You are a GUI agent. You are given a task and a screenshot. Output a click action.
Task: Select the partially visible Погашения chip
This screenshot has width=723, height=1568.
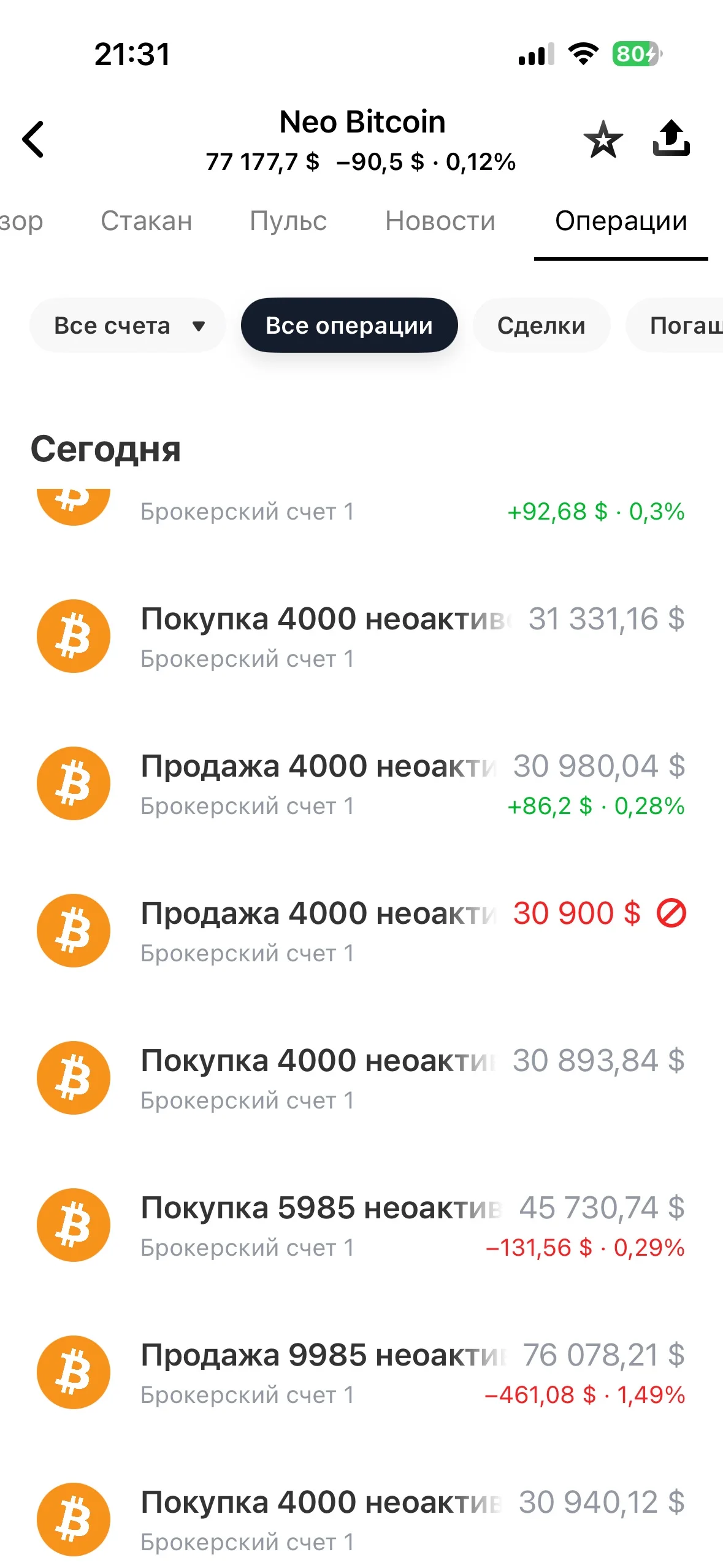(675, 325)
